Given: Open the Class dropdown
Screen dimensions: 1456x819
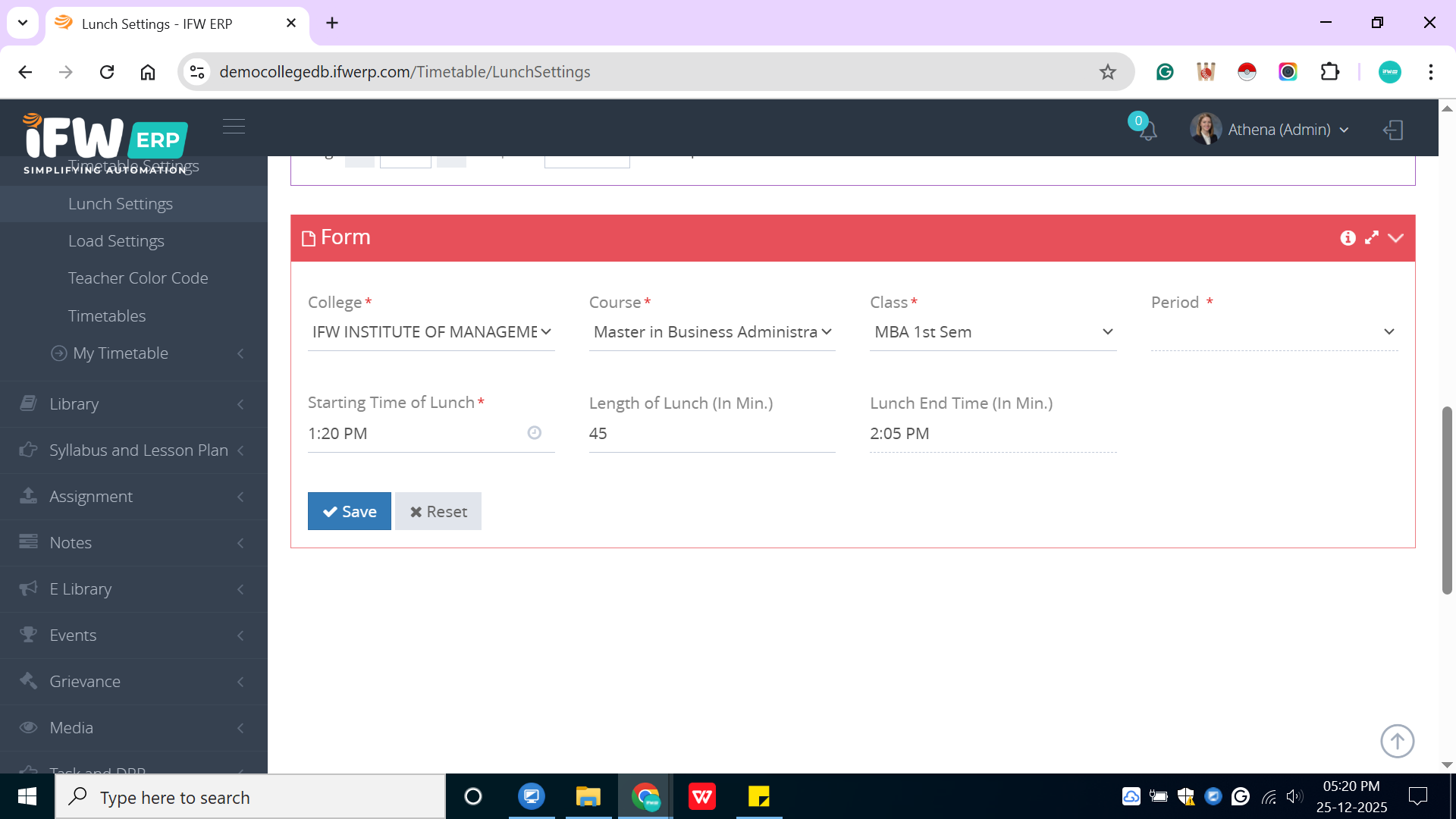Looking at the screenshot, I should pos(993,332).
